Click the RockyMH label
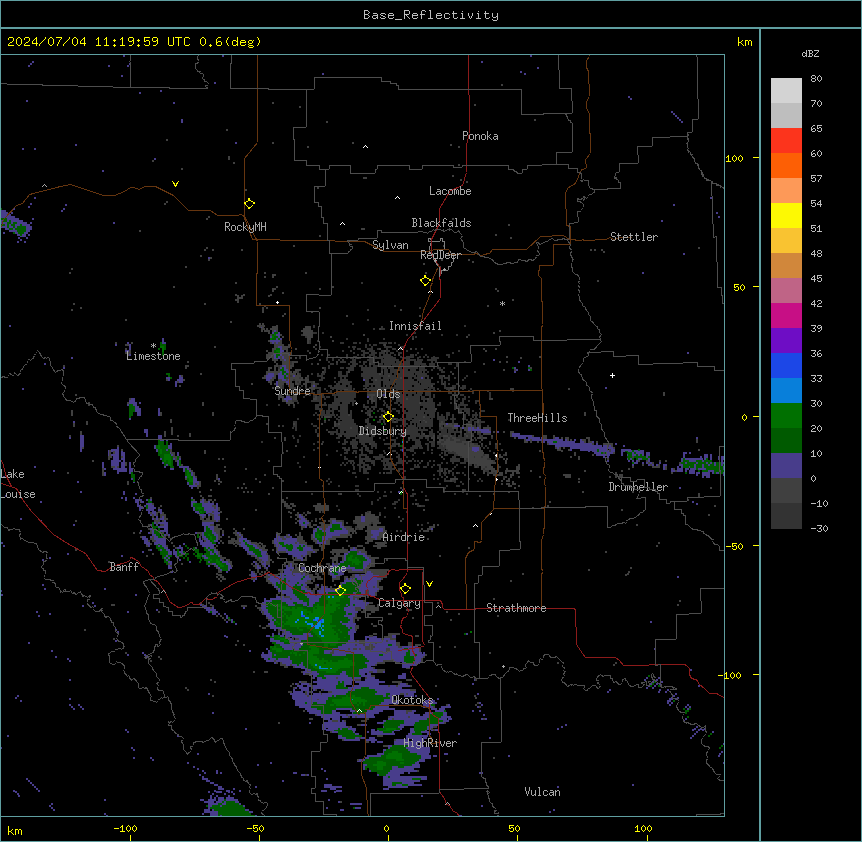862x842 pixels. pos(245,227)
